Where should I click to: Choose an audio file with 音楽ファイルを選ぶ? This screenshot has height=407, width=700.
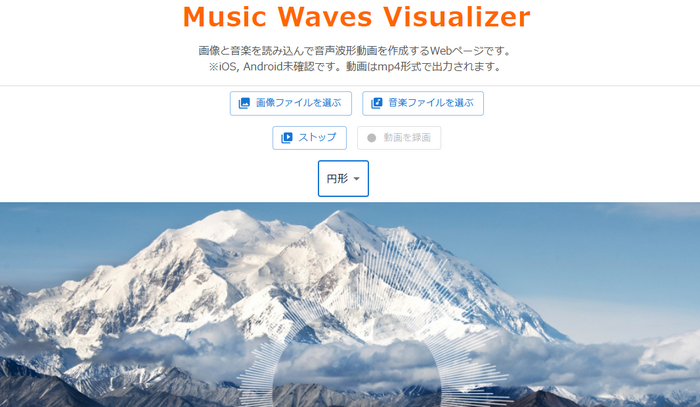[x=423, y=104]
